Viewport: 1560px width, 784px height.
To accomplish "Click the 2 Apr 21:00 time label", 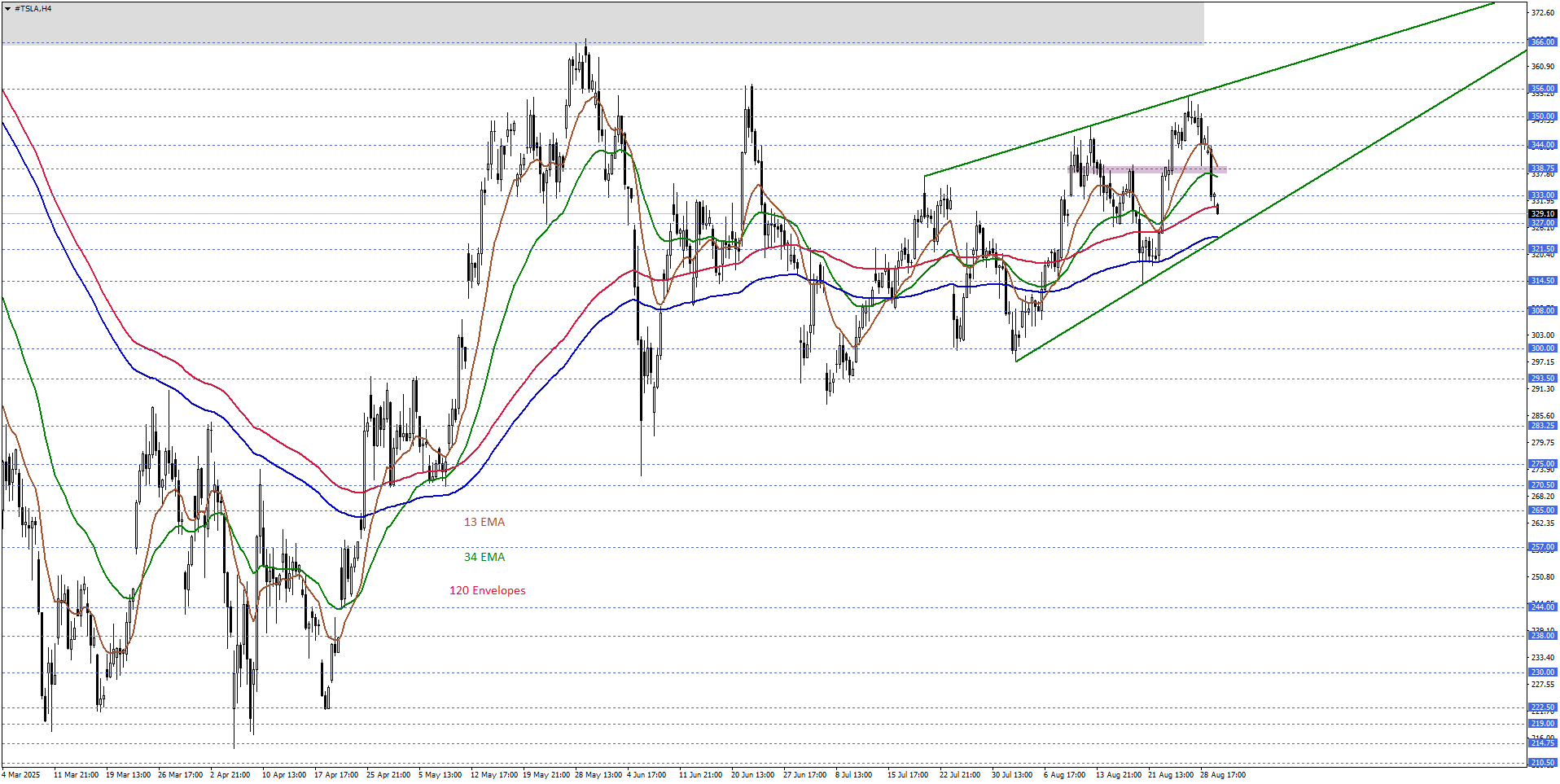I will pos(230,775).
